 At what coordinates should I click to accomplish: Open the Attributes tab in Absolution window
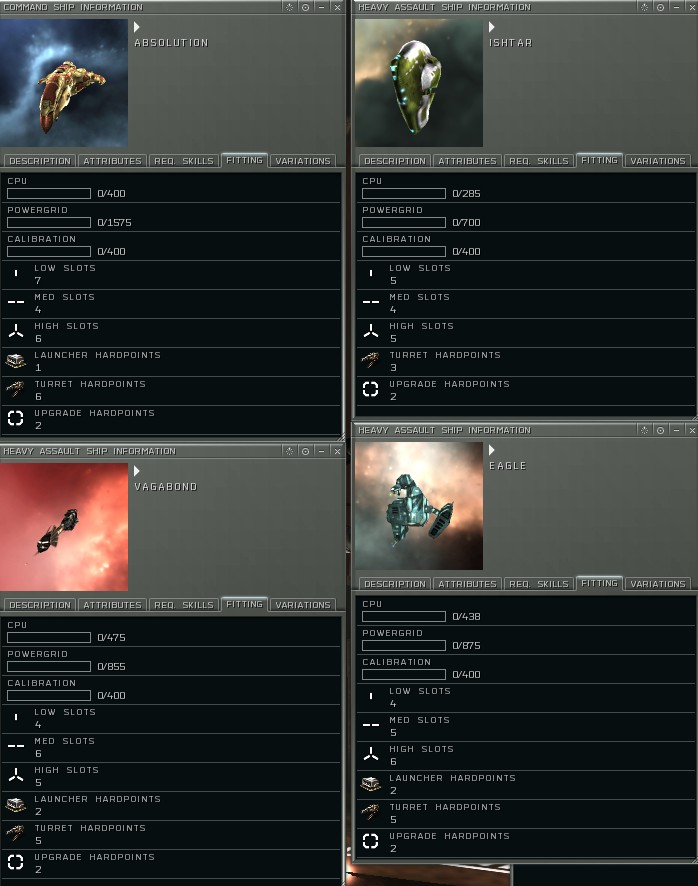tap(112, 161)
